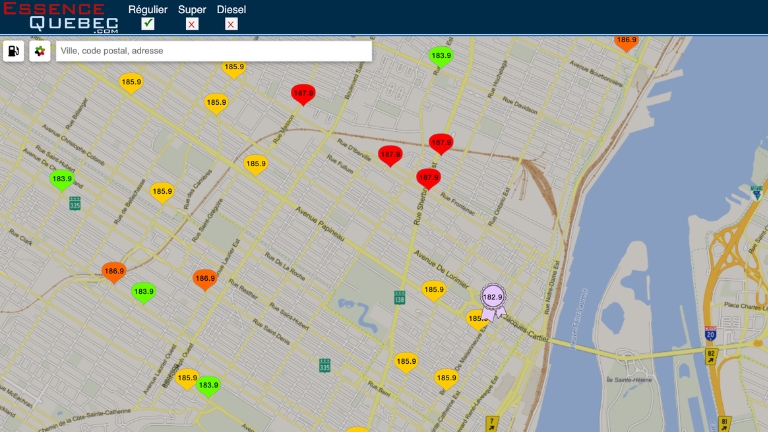Viewport: 768px width, 432px height.
Task: Open yellow 185.9 marker near Rue Bélanger
Action: click(131, 83)
